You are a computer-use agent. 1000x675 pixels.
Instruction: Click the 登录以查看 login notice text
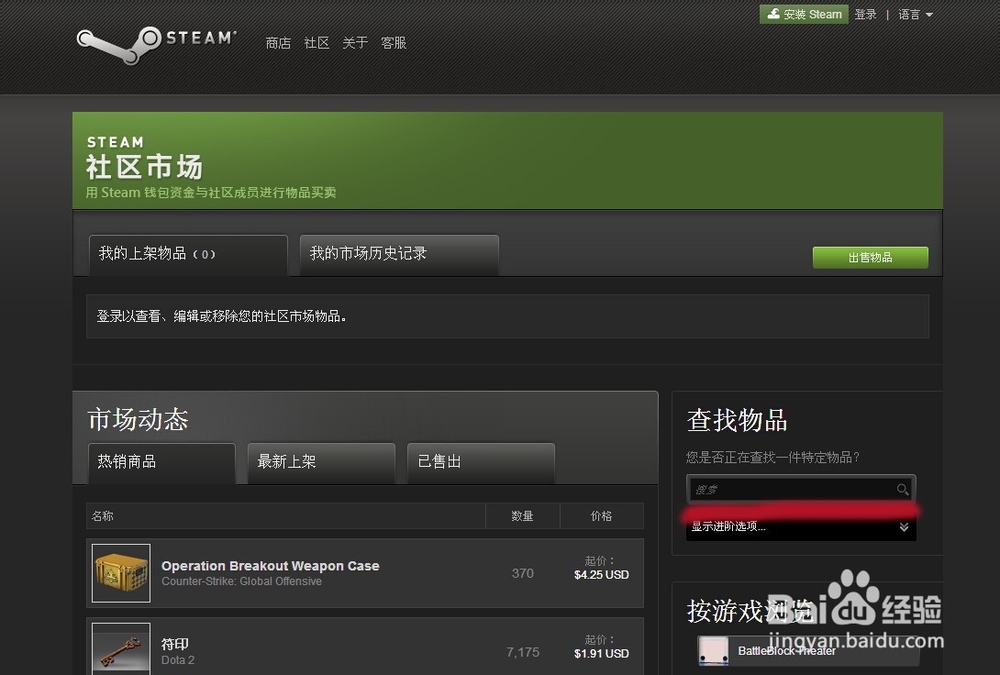coord(221,316)
